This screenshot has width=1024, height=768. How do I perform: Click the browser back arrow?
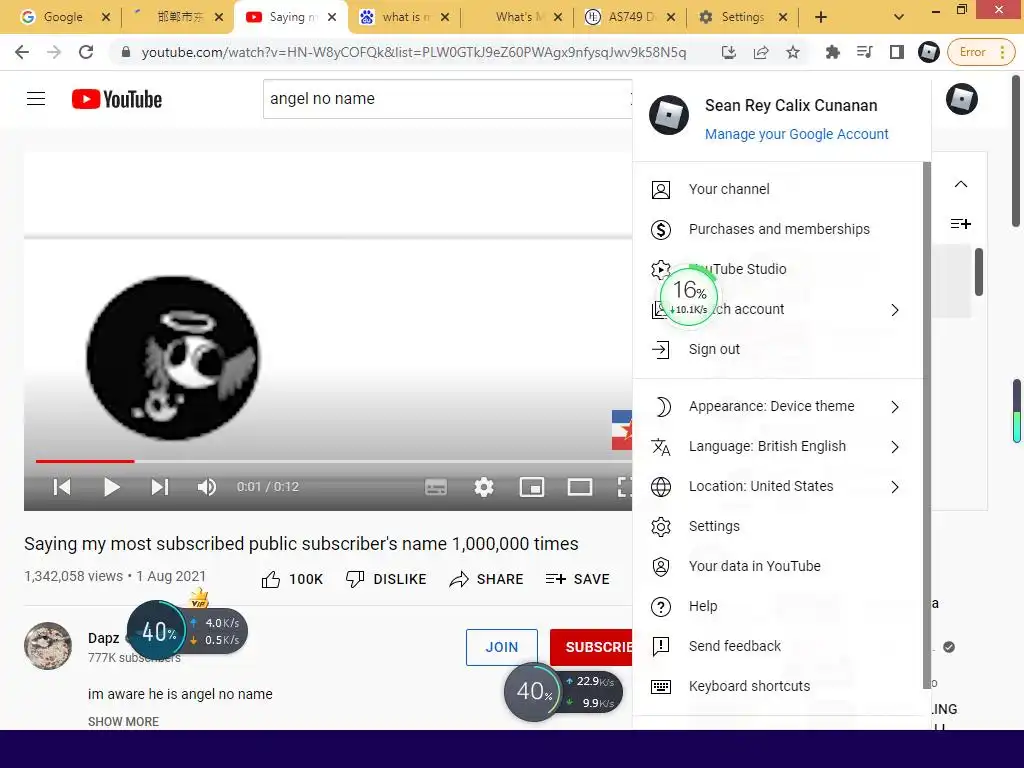point(22,52)
